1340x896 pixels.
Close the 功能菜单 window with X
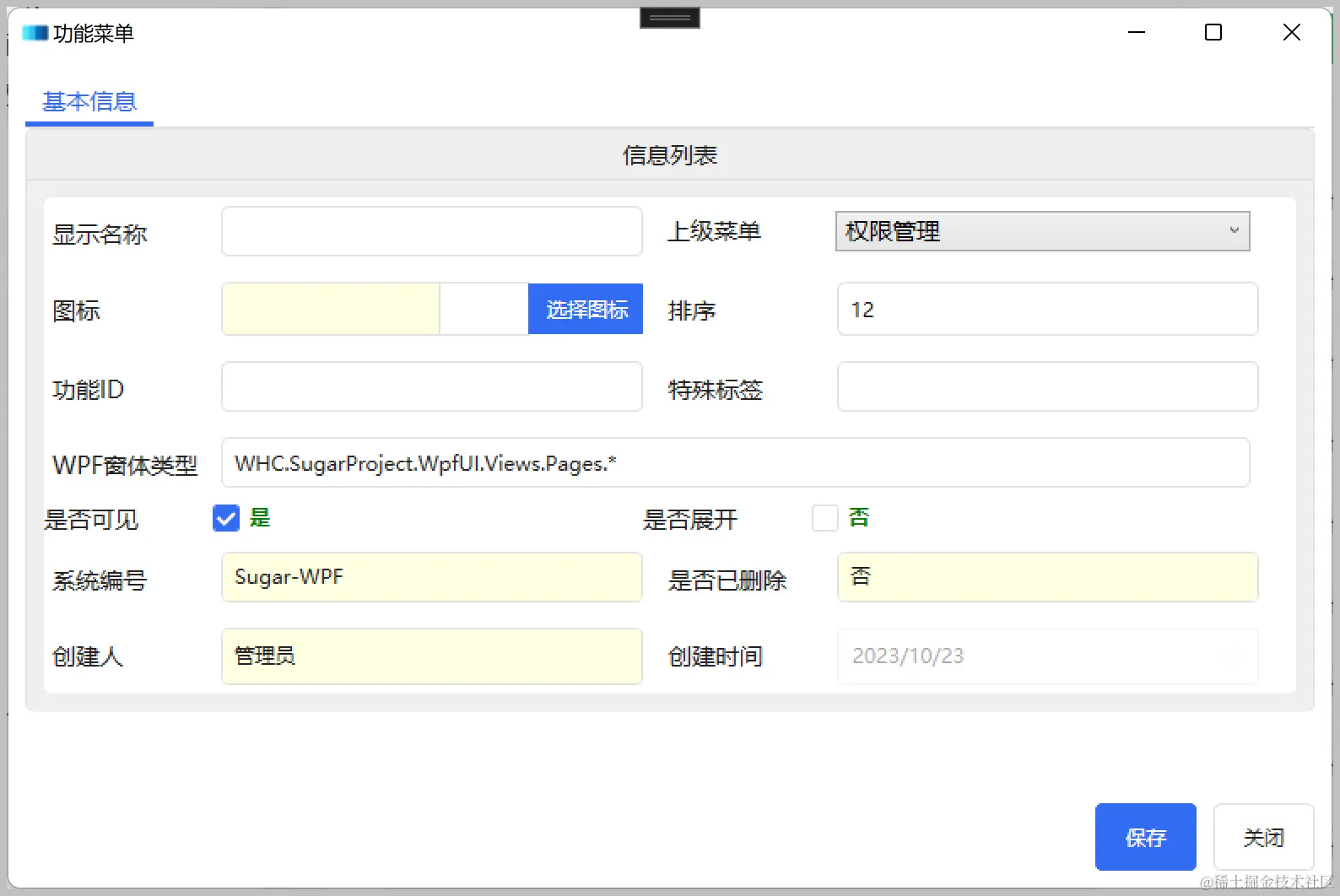(1291, 32)
